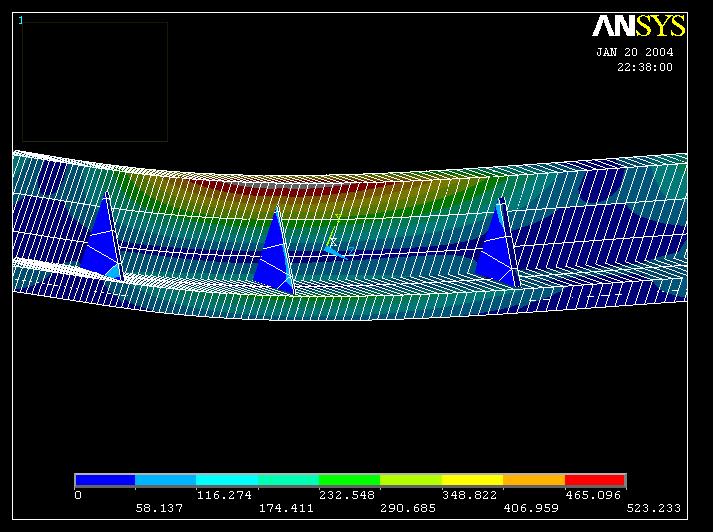Click the legend value 0

[x=78, y=495]
